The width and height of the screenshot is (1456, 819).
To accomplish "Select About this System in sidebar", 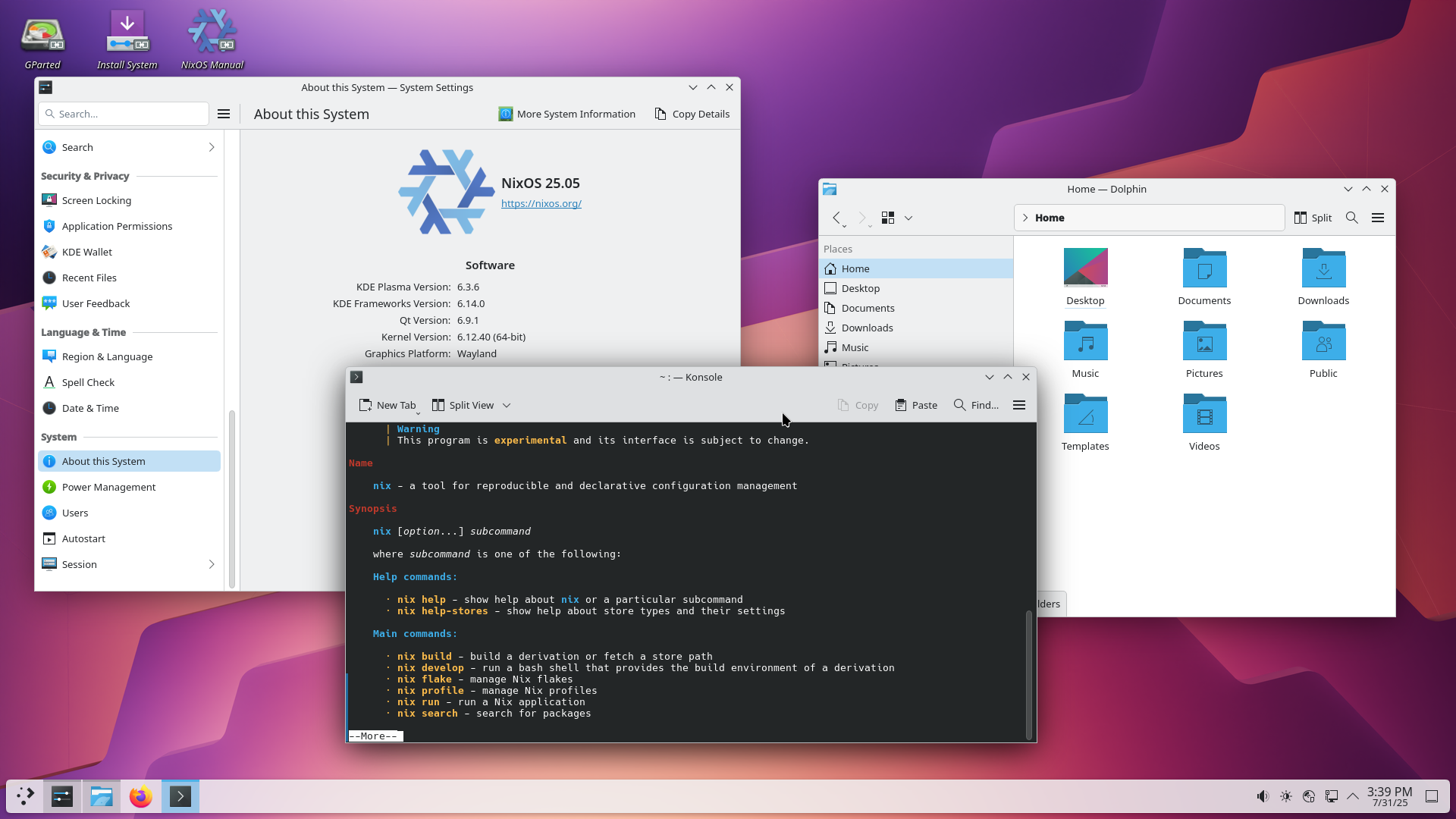I will (129, 461).
